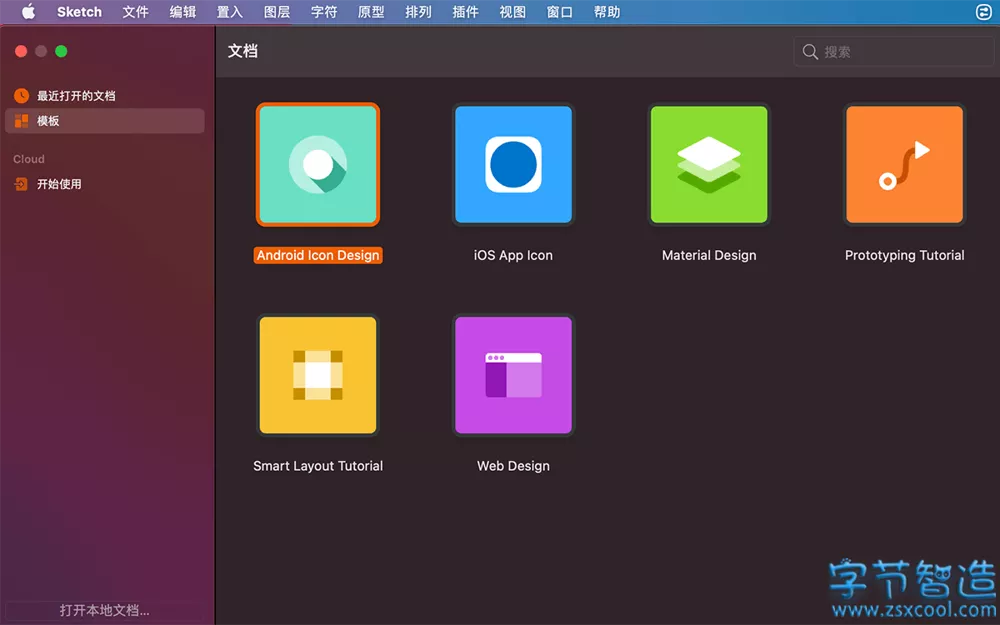Open the 窗口 menu
This screenshot has height=625, width=1000.
pos(560,11)
